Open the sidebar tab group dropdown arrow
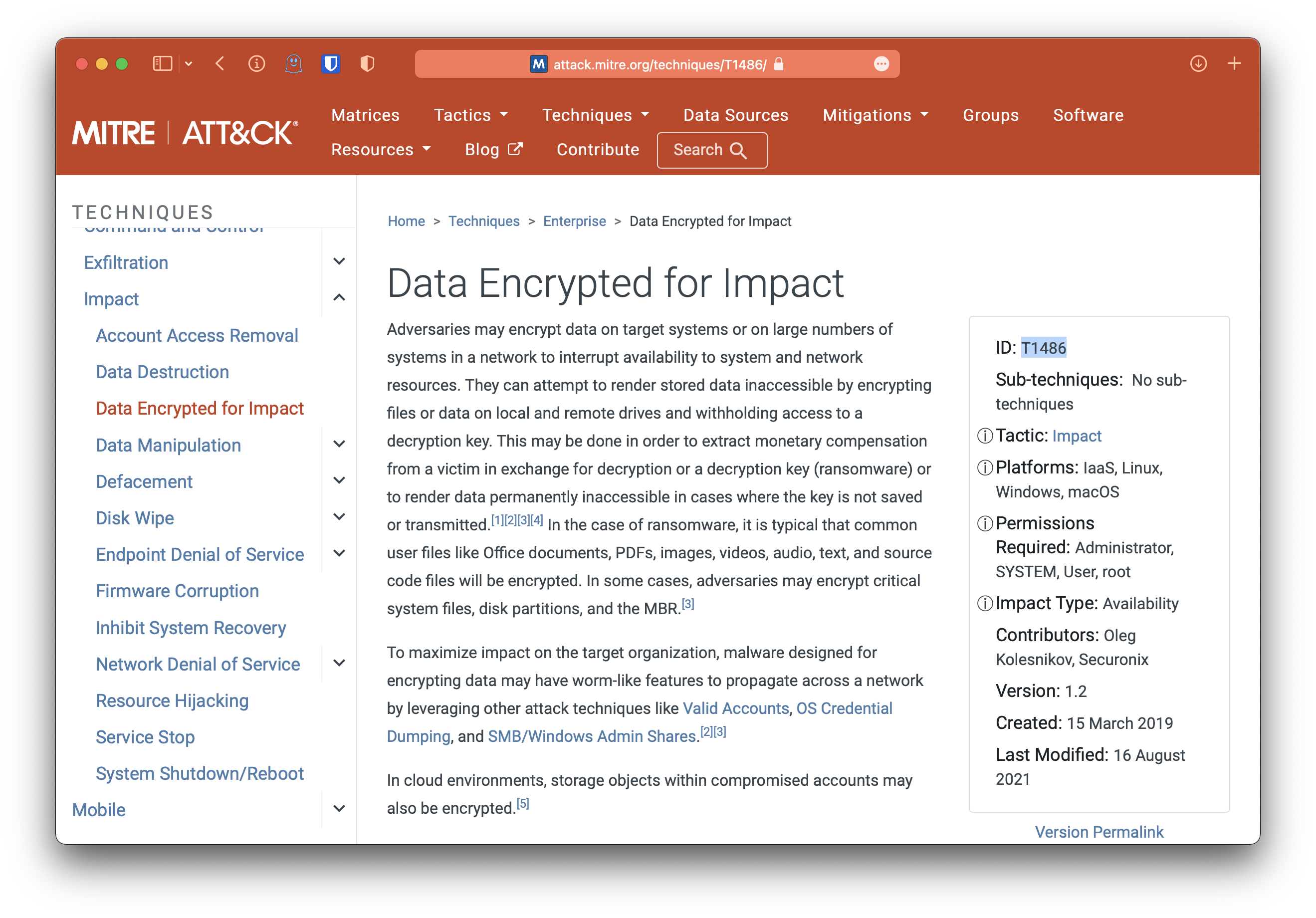This screenshot has height=918, width=1316. (x=189, y=64)
